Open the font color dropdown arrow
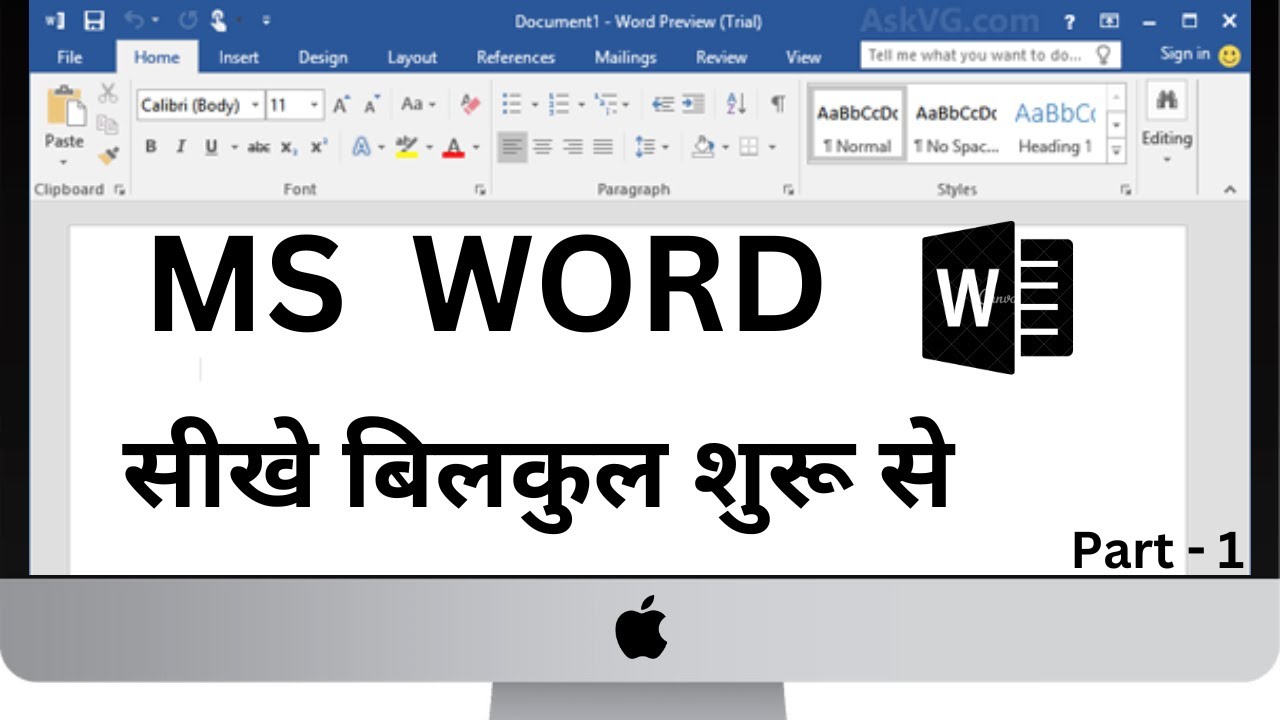 click(475, 147)
